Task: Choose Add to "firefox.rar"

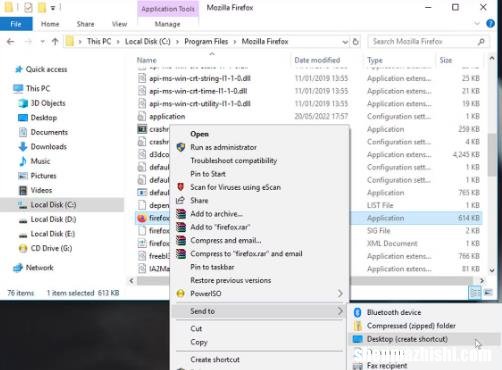Action: (x=220, y=227)
